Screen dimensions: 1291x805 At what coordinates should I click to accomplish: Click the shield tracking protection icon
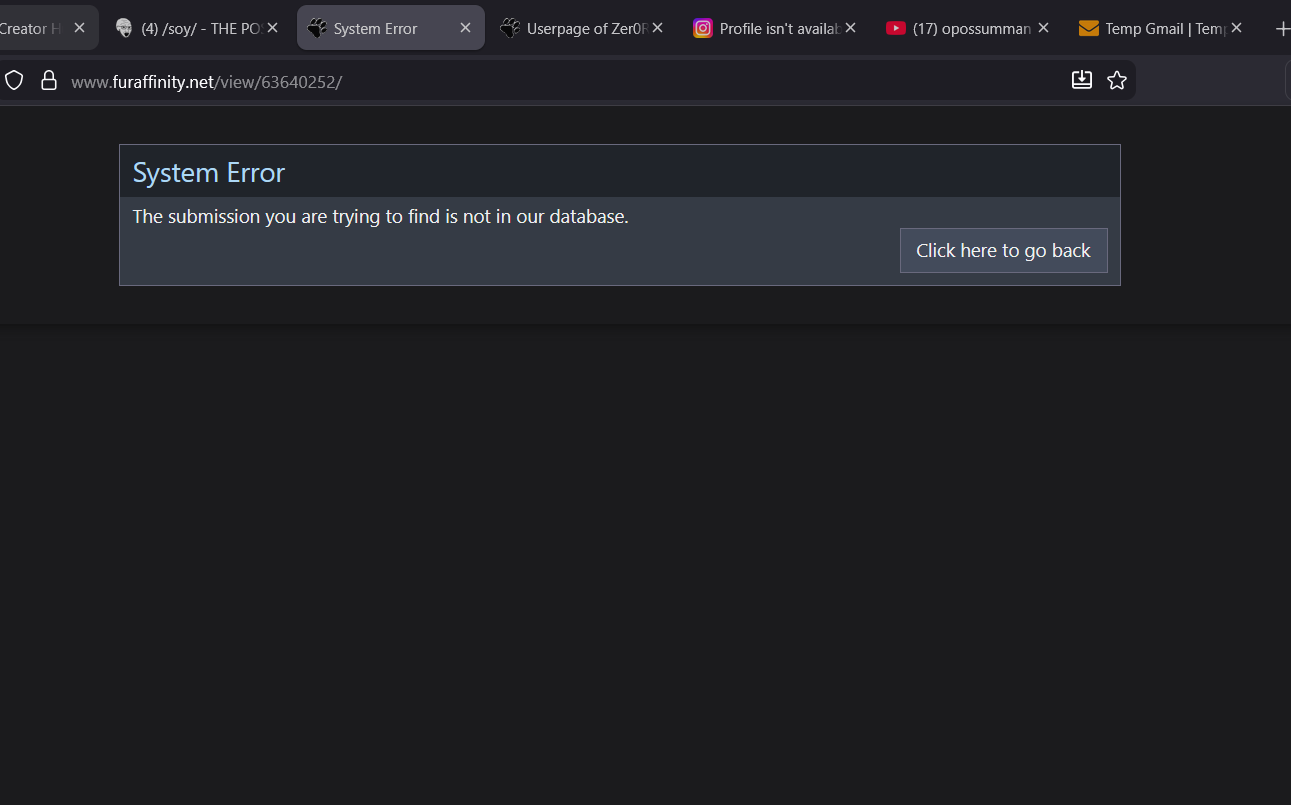pyautogui.click(x=14, y=81)
